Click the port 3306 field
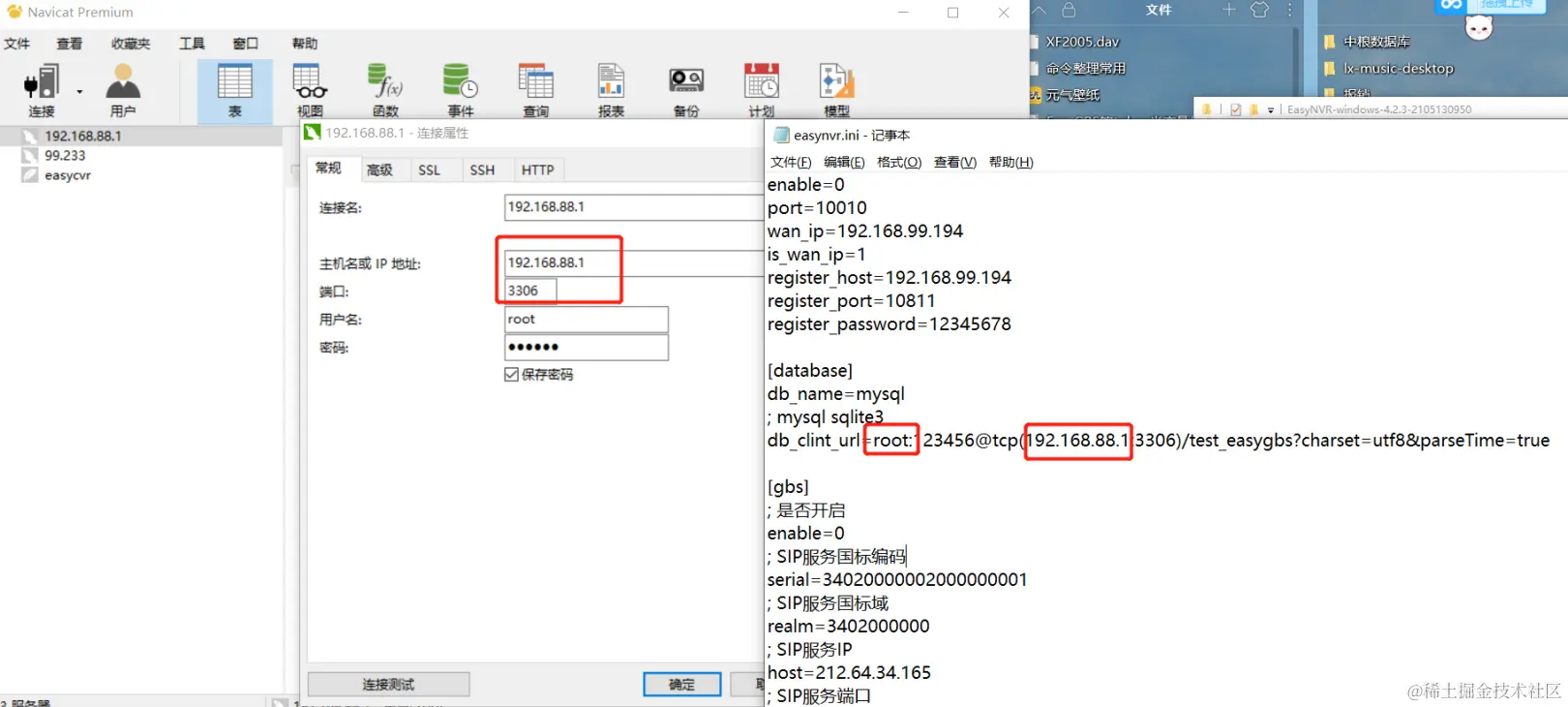 click(x=530, y=291)
